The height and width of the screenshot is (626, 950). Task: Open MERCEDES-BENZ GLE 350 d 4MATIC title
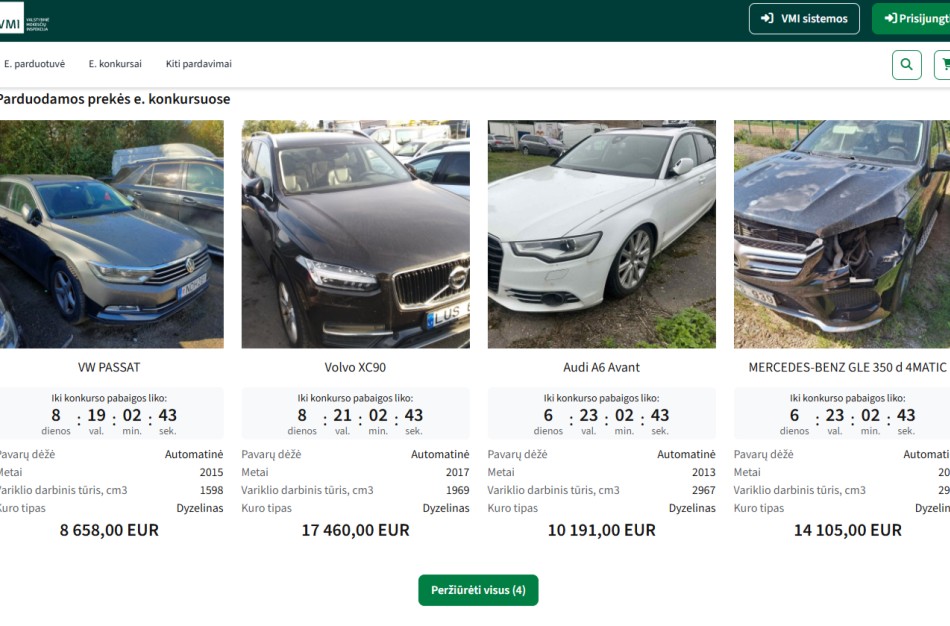click(x=846, y=367)
